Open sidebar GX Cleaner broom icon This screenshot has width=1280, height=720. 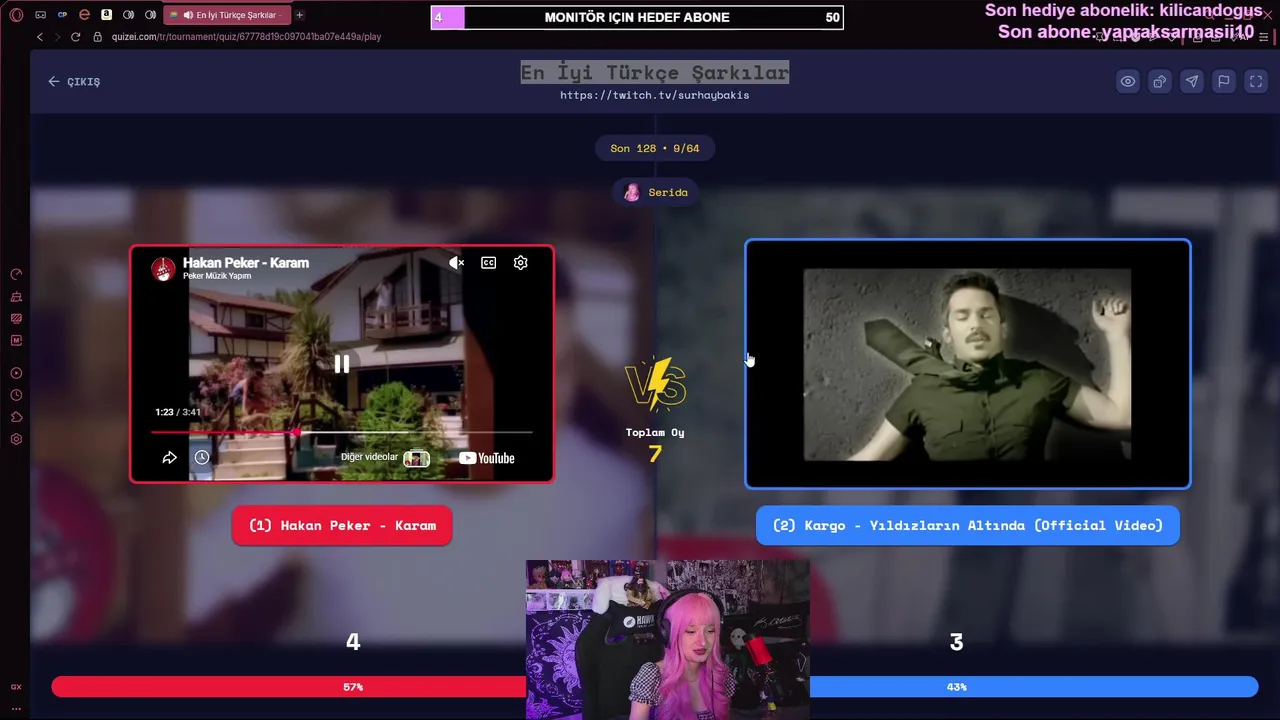(16, 297)
